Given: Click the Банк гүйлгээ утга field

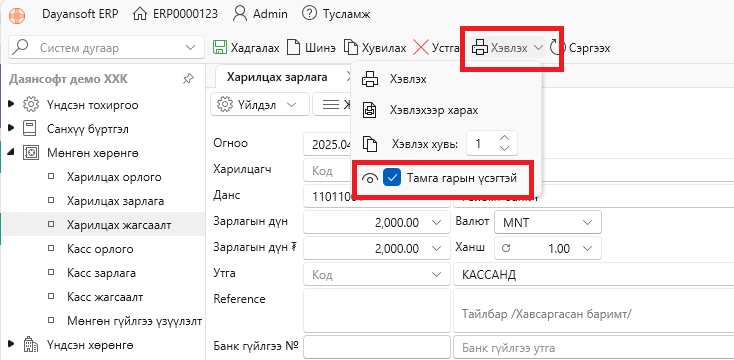Looking at the screenshot, I should (x=594, y=347).
